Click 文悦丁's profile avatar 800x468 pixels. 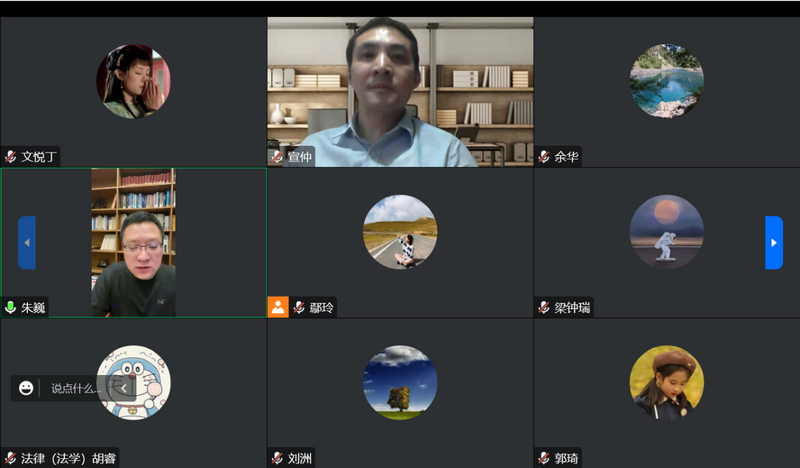tap(133, 81)
